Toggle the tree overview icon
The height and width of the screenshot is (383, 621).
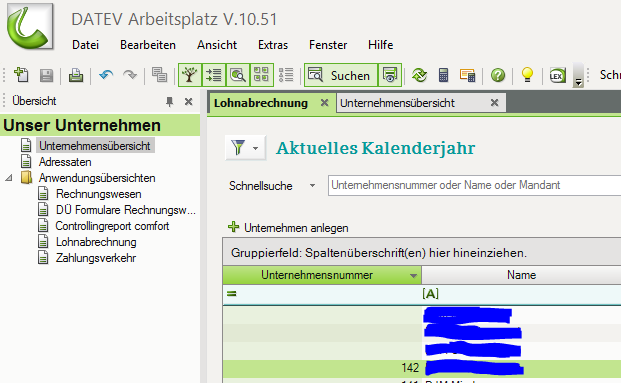190,75
